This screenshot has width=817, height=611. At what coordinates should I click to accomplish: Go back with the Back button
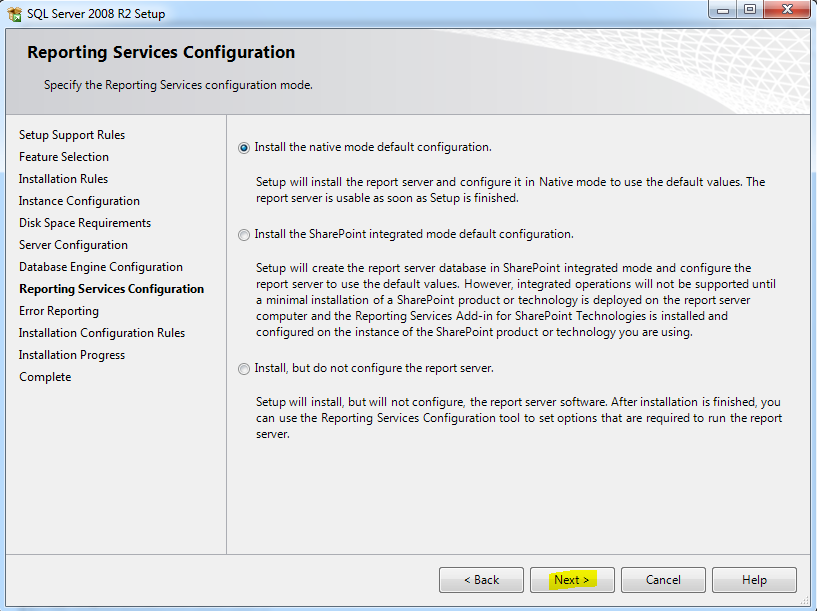coord(481,580)
